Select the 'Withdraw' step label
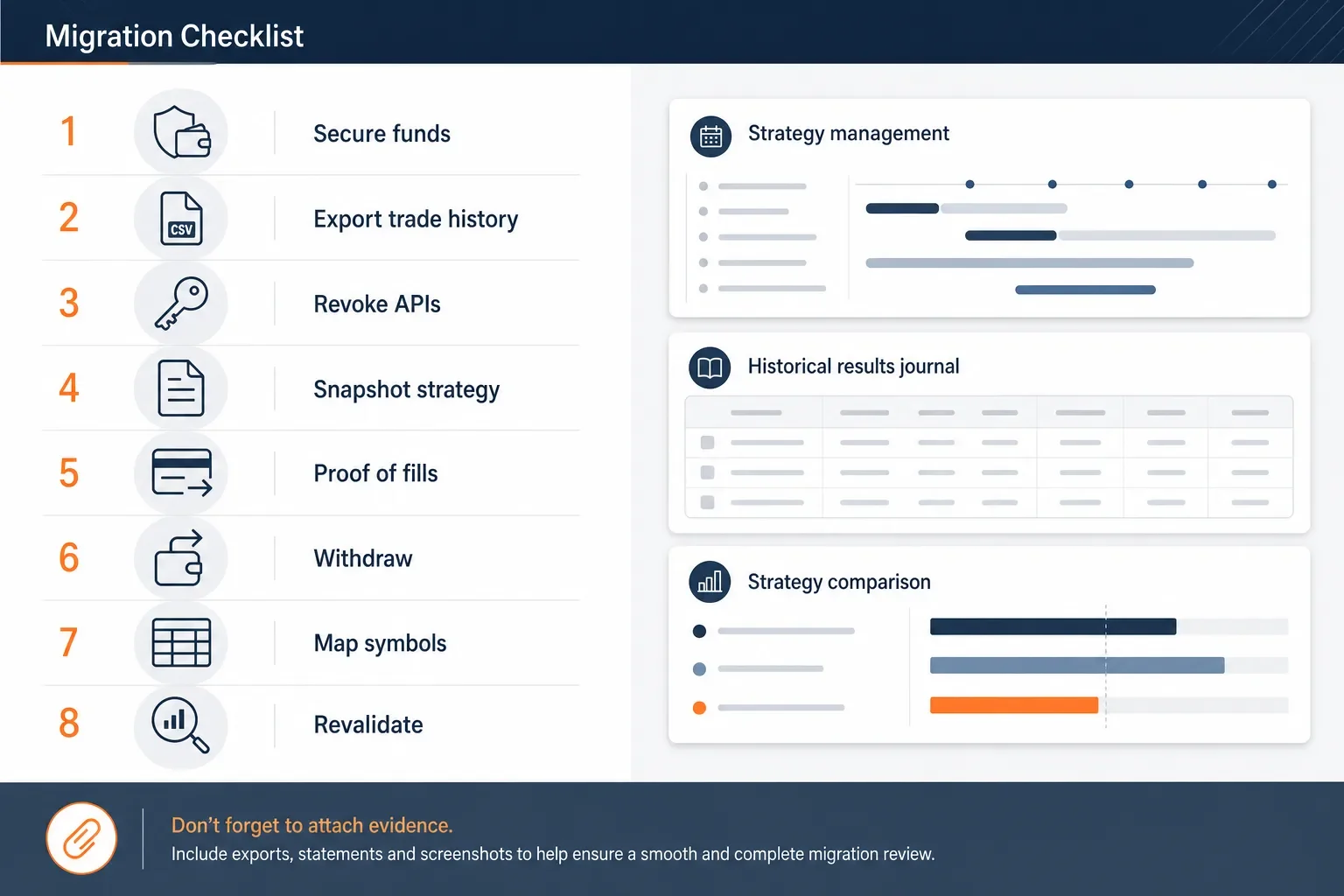 click(363, 558)
